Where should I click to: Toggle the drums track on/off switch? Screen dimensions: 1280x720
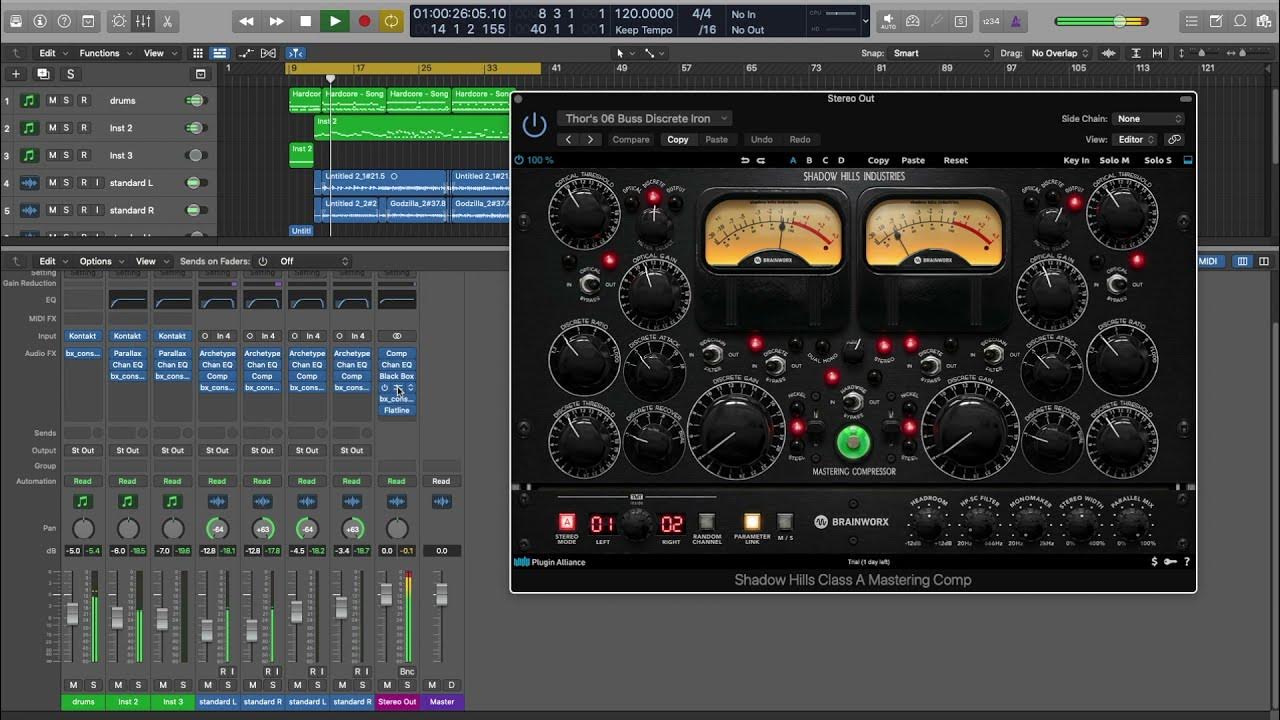coord(196,100)
